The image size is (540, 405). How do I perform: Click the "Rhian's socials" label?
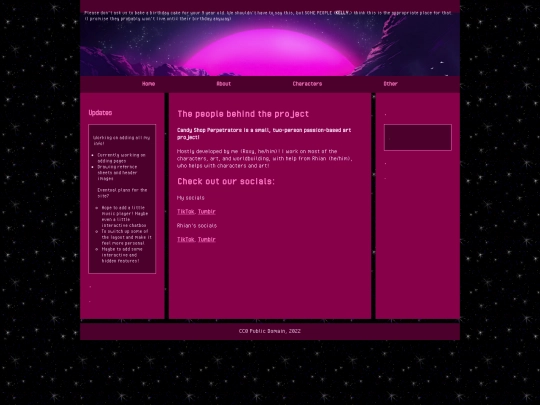pyautogui.click(x=197, y=226)
